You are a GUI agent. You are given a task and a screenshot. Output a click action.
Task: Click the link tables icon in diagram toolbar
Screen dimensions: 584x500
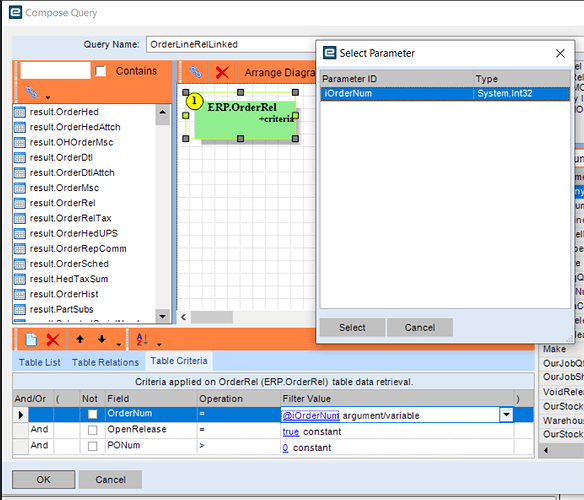click(x=196, y=72)
